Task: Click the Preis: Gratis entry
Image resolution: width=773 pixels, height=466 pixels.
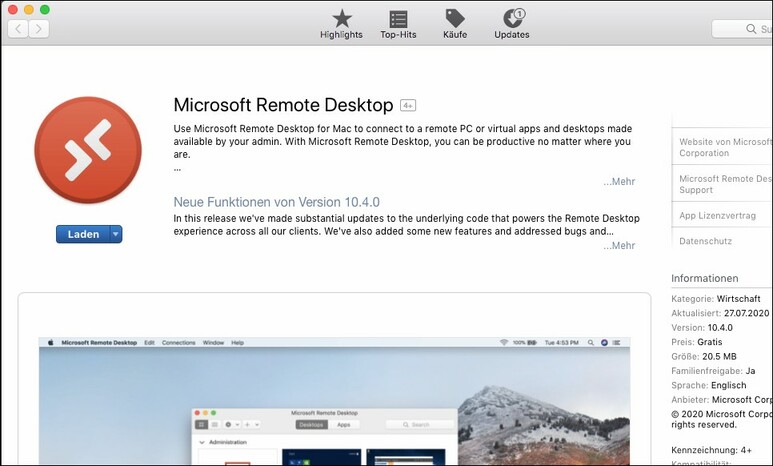Action: point(697,342)
